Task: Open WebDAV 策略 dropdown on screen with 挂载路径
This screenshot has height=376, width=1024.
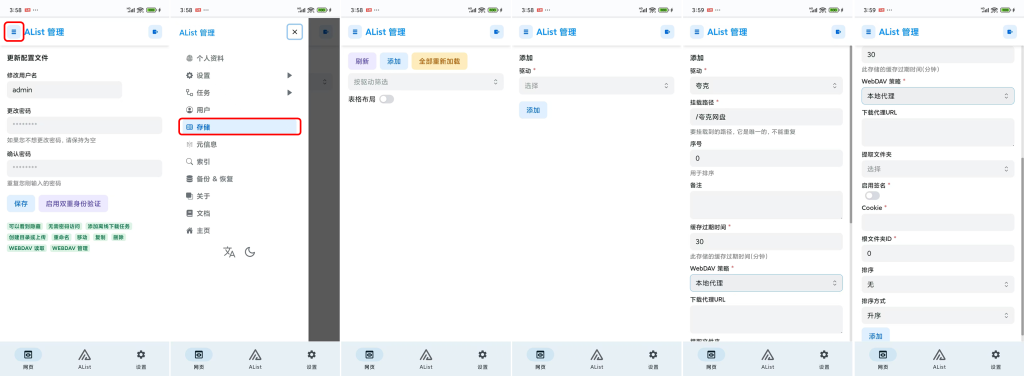Action: (766, 283)
